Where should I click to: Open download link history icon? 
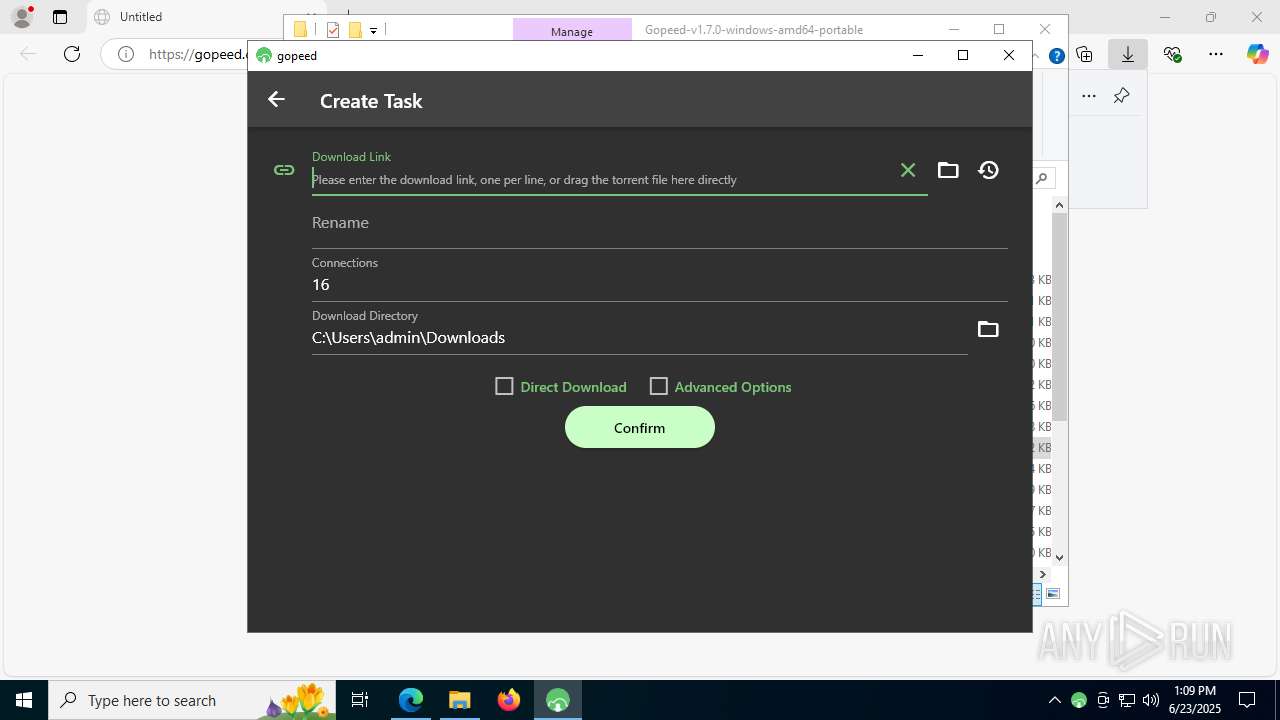coord(988,170)
